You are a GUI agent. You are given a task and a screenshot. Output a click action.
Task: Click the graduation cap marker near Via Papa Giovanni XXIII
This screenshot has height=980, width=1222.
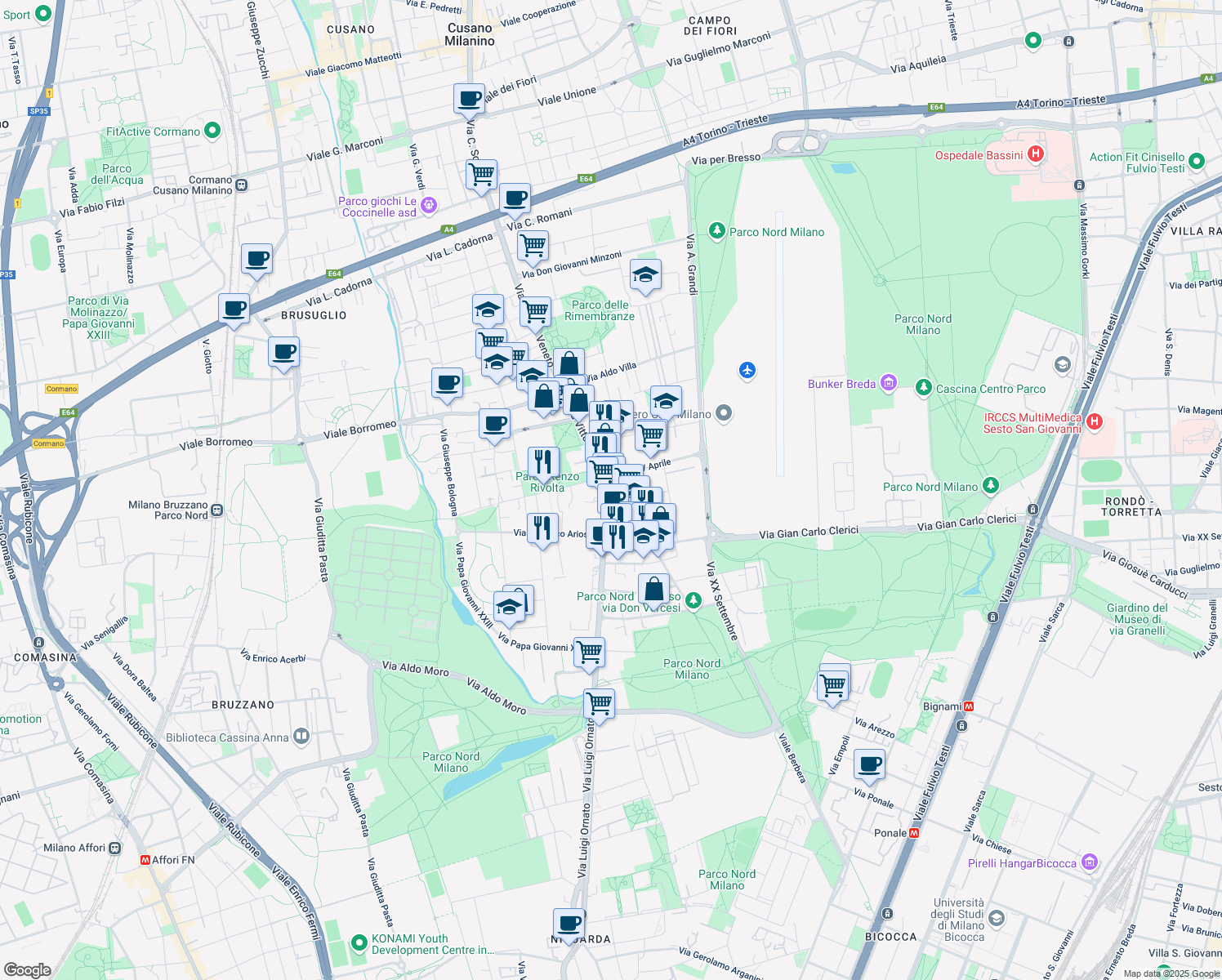pos(511,605)
